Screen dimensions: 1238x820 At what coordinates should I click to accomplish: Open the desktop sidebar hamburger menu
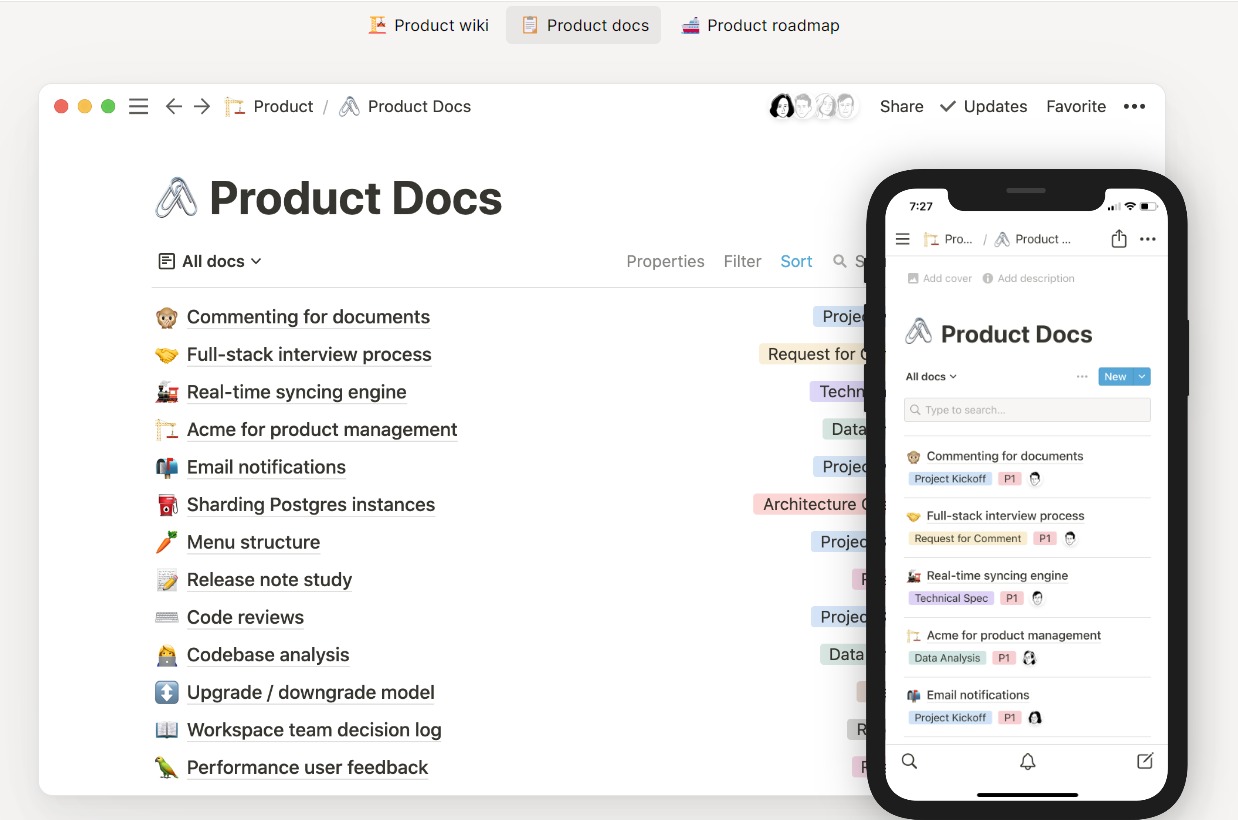click(x=139, y=106)
